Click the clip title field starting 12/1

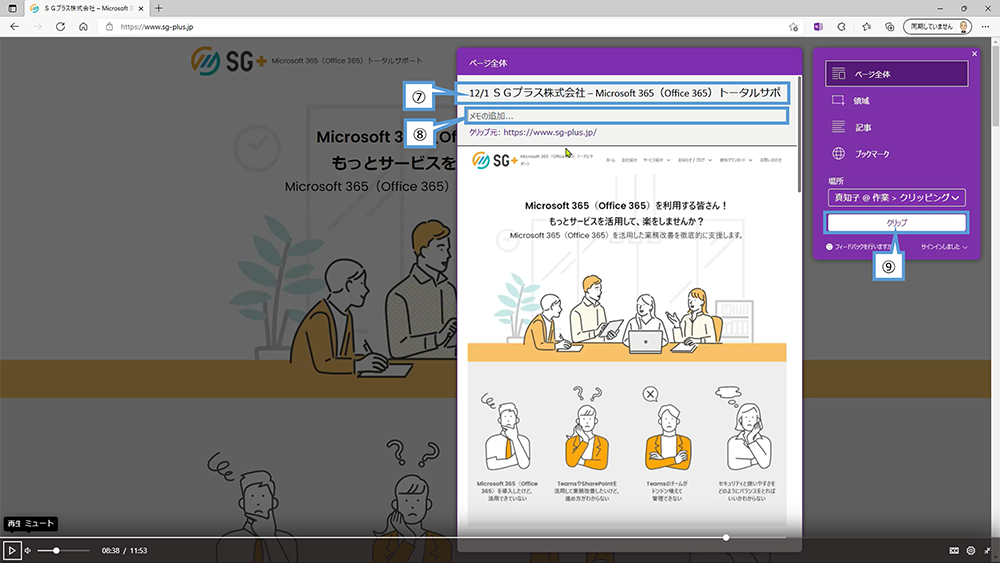pyautogui.click(x=624, y=93)
